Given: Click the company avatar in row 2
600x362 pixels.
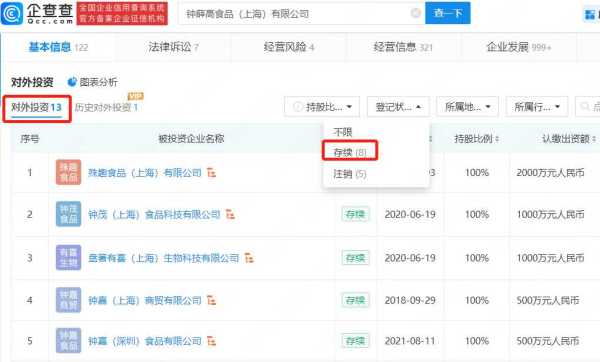Looking at the screenshot, I should [68, 214].
